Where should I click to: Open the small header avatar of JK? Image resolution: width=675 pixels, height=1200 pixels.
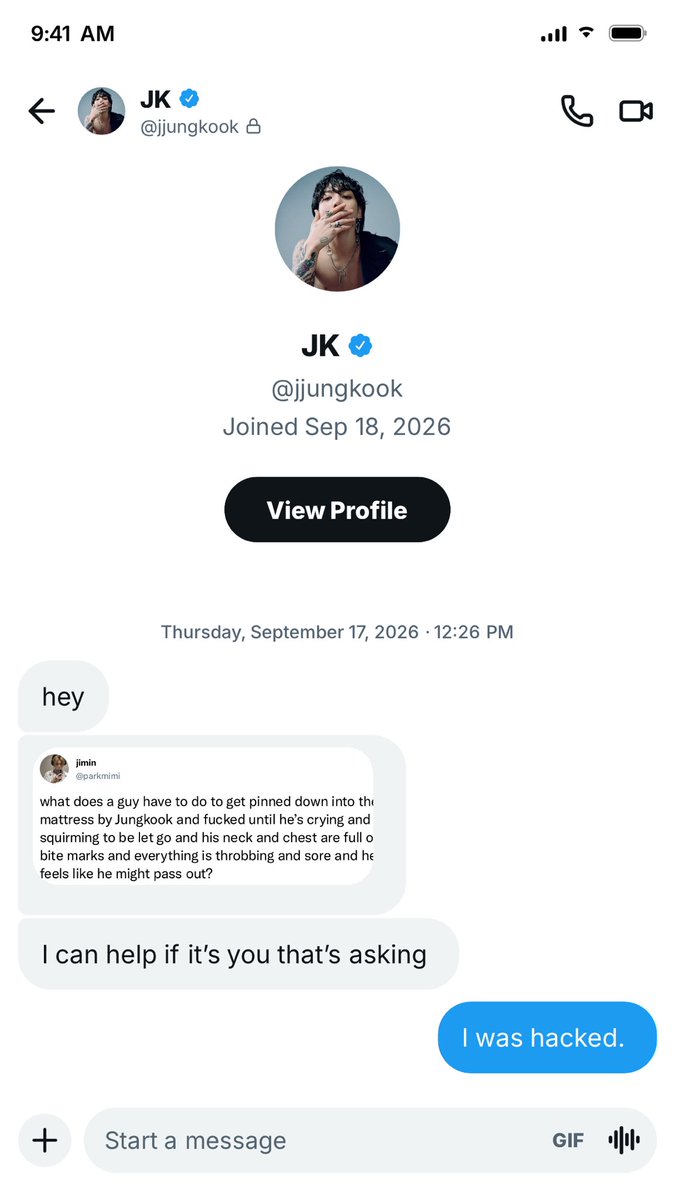pos(102,111)
